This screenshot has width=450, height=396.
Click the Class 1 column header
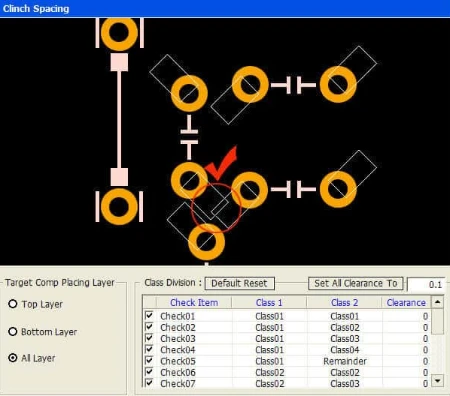[269, 303]
